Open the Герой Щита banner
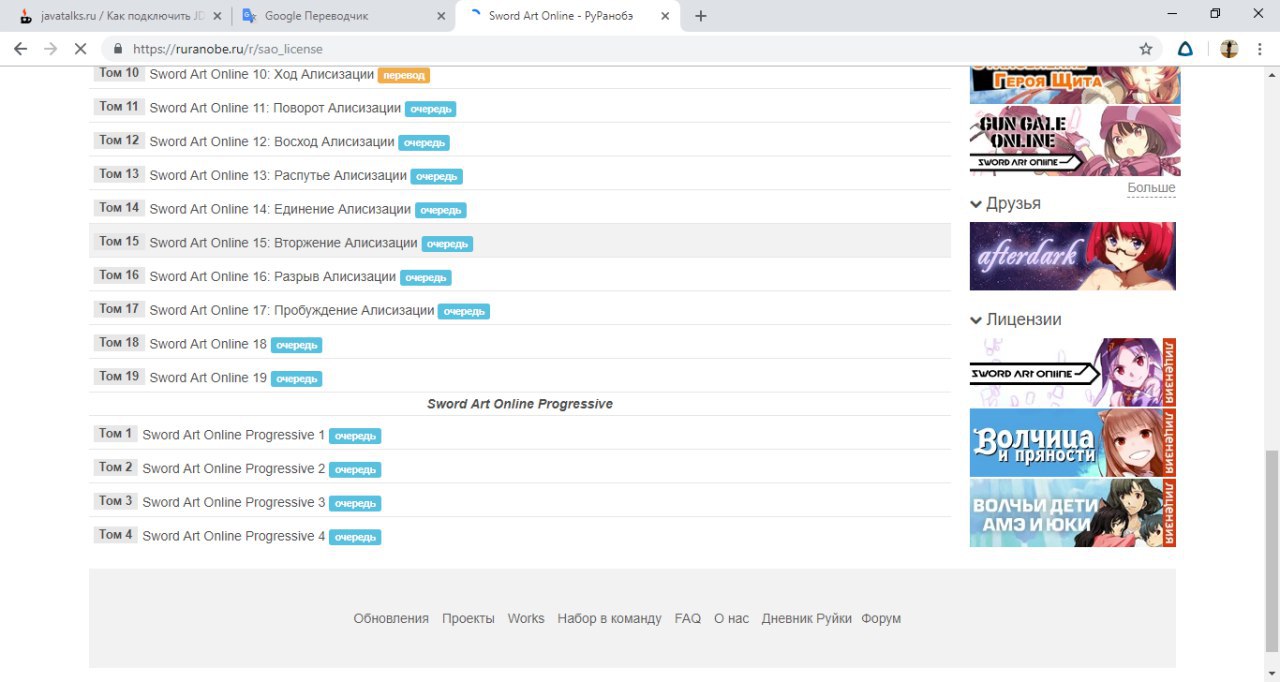This screenshot has width=1280, height=682. point(1075,85)
